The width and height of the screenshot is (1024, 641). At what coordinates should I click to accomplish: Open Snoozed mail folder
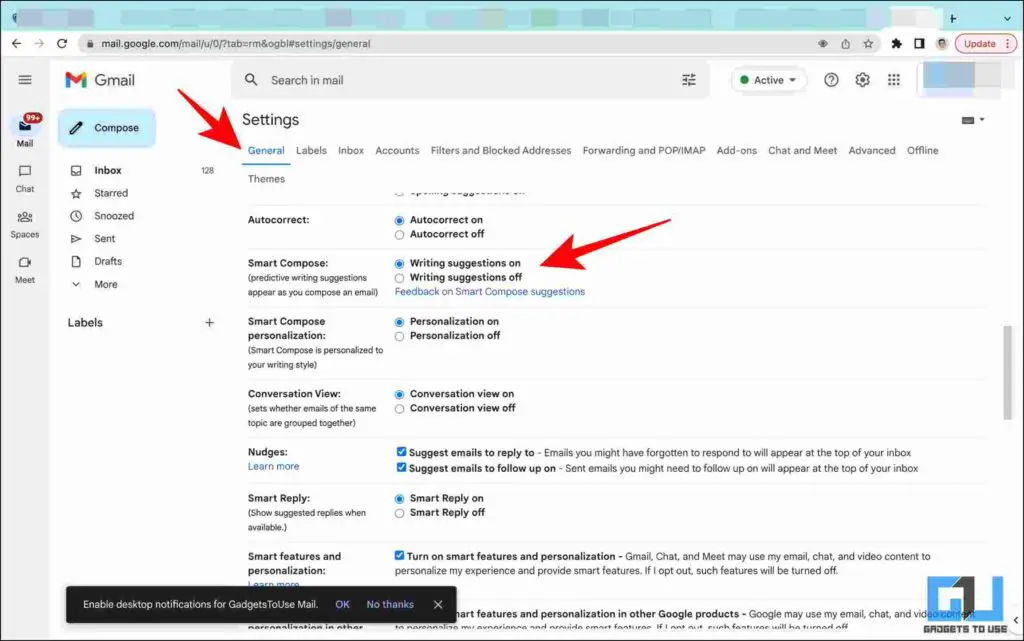point(114,216)
